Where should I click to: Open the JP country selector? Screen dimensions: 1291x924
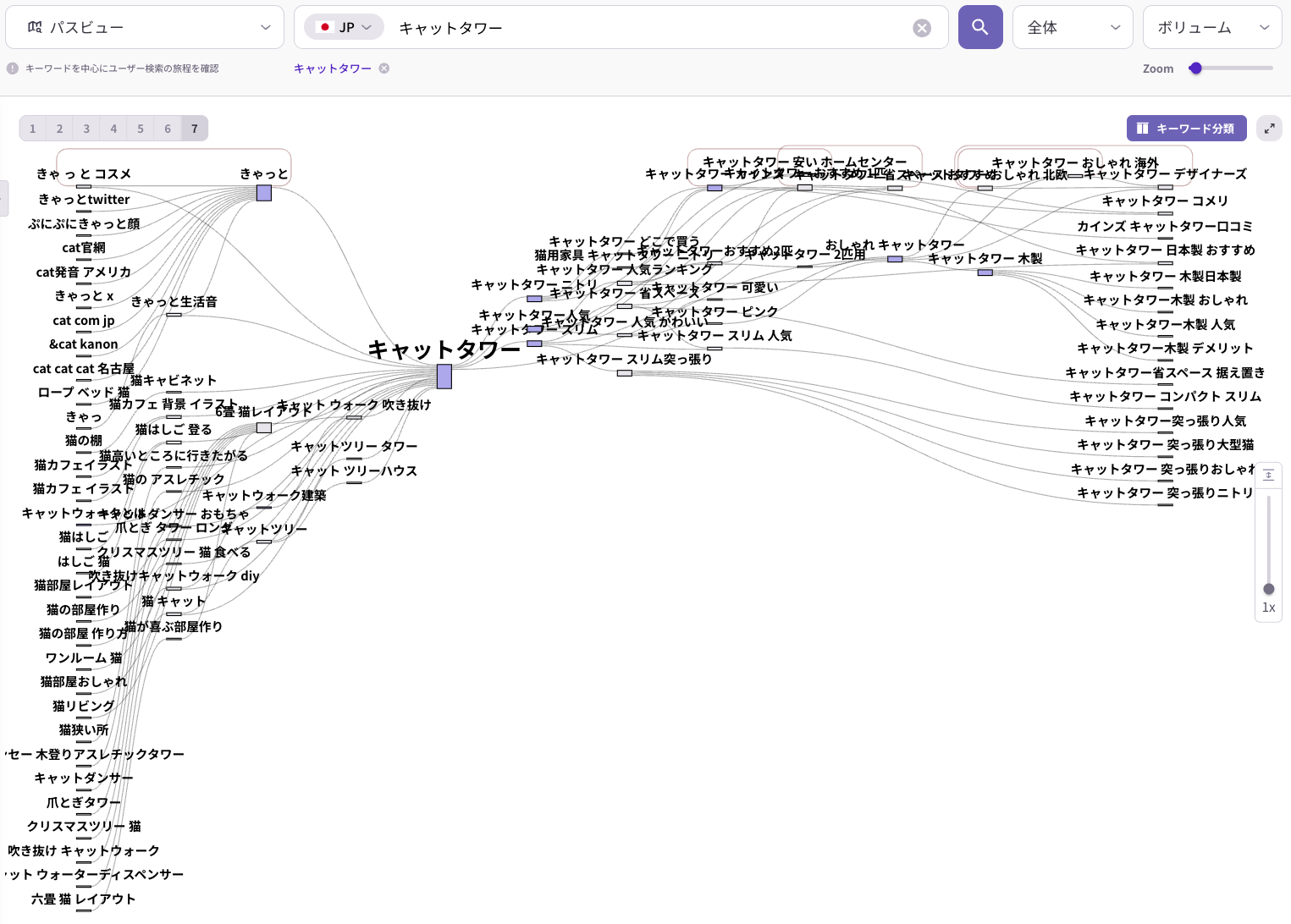click(344, 28)
